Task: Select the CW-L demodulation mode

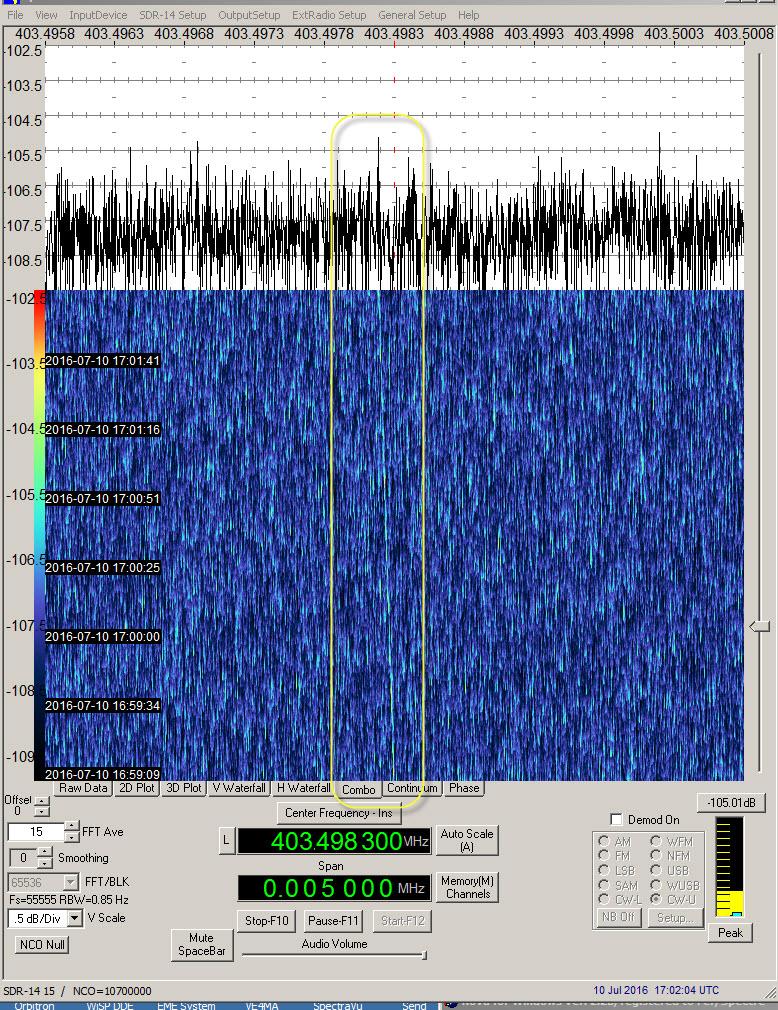Action: click(604, 899)
